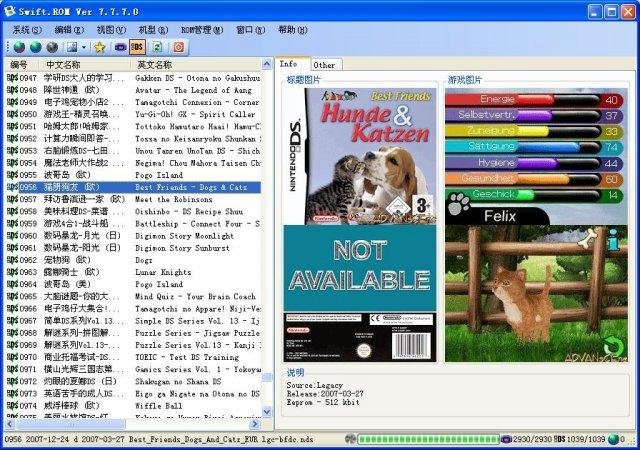Select row 0974 Wiffle Ball

133,406
